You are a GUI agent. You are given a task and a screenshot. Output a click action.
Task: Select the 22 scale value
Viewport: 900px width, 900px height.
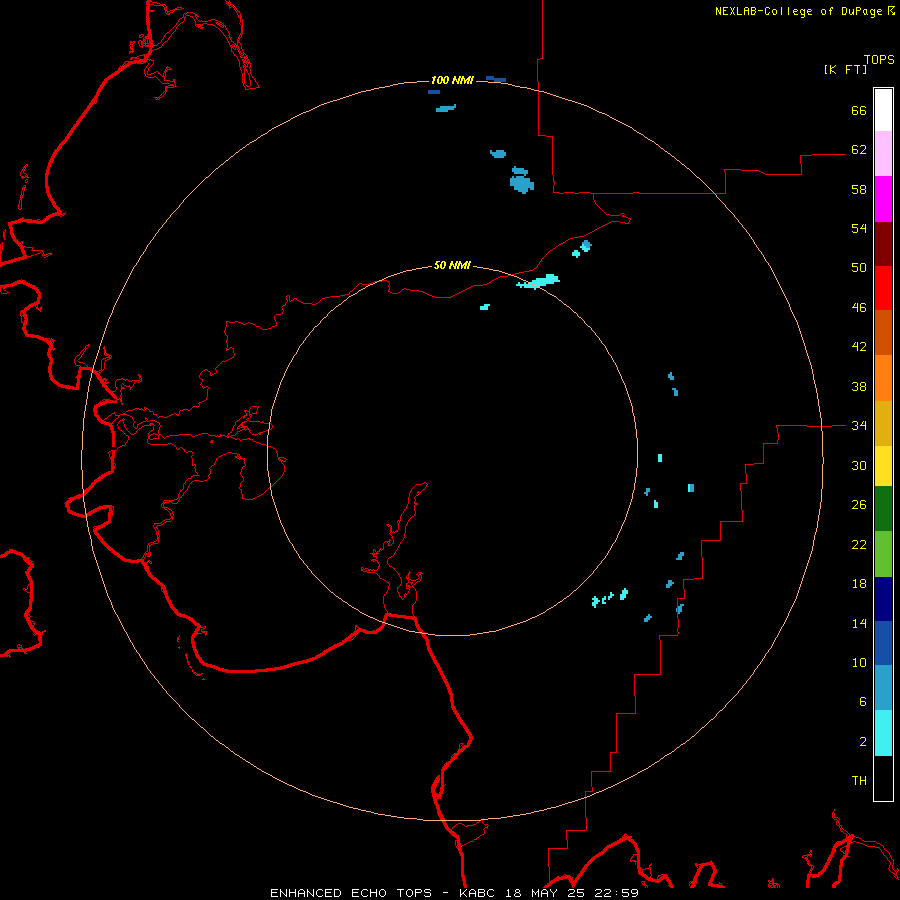pyautogui.click(x=859, y=545)
